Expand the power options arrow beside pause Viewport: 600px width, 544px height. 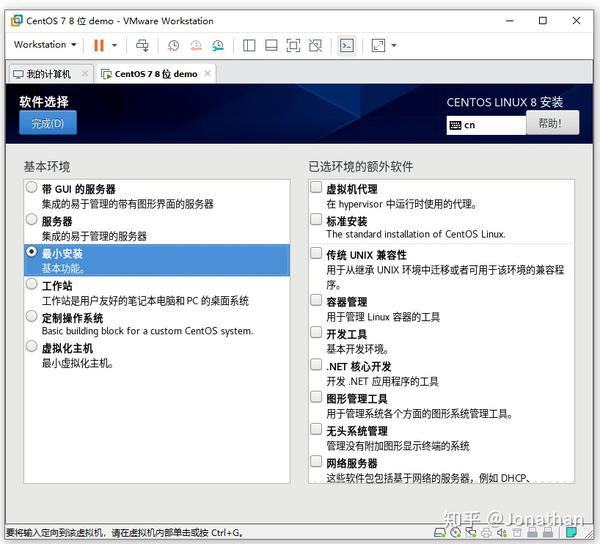click(x=114, y=46)
